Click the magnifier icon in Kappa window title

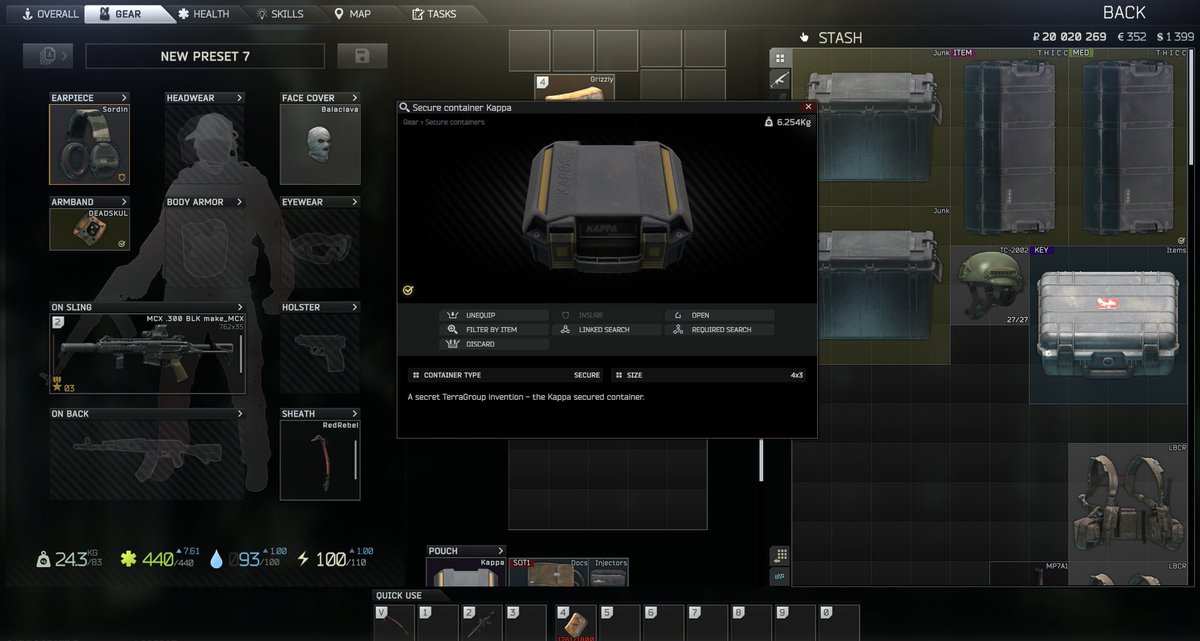click(404, 107)
